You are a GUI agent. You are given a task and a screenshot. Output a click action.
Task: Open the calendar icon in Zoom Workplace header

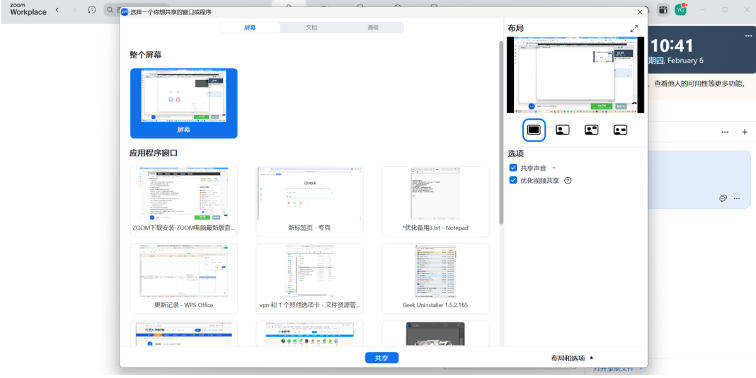coord(663,10)
